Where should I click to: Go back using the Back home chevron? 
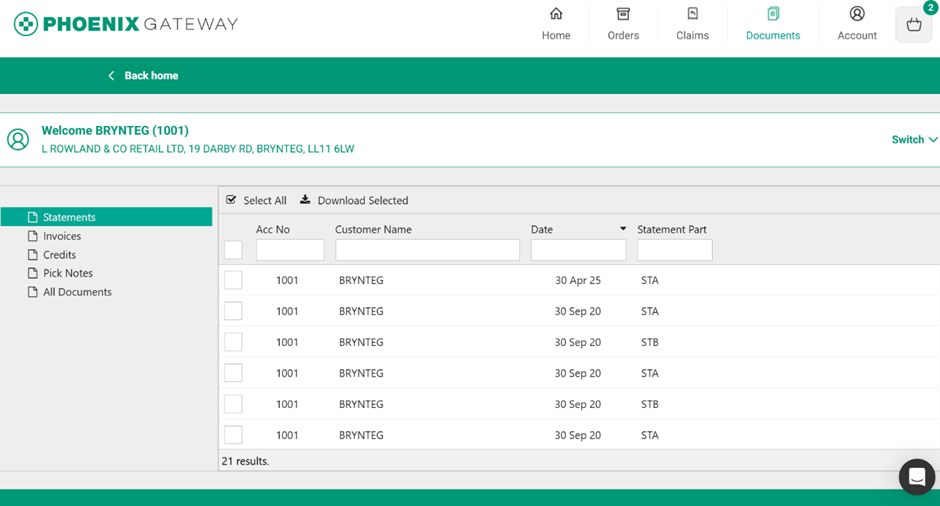pos(111,76)
